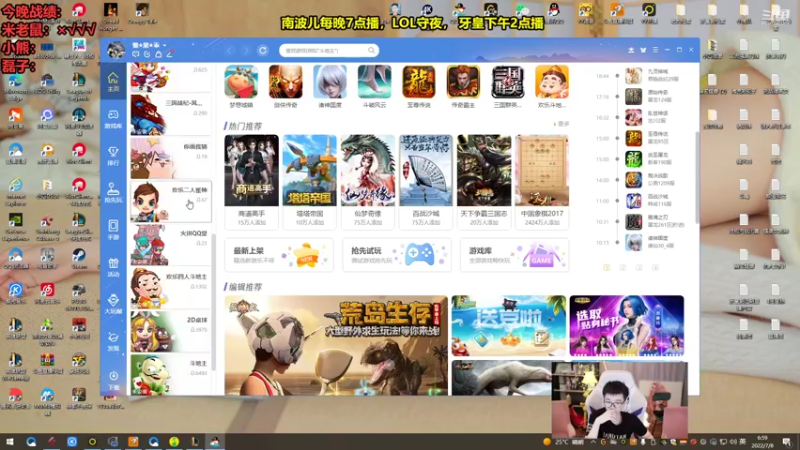This screenshot has height=450, width=800.
Task: Open the 选取贴身秘书 promotional banner
Action: 627,326
